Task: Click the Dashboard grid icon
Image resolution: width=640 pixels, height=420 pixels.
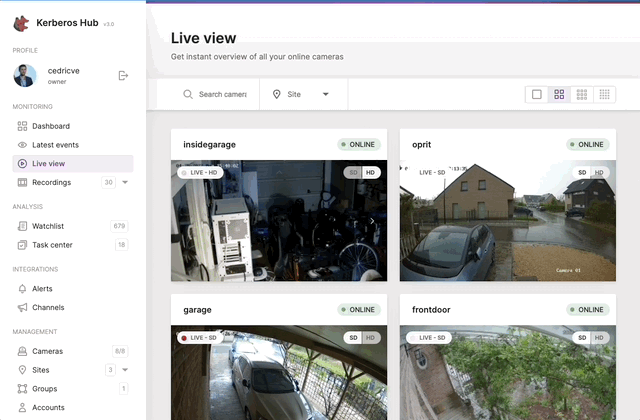Action: coord(22,126)
